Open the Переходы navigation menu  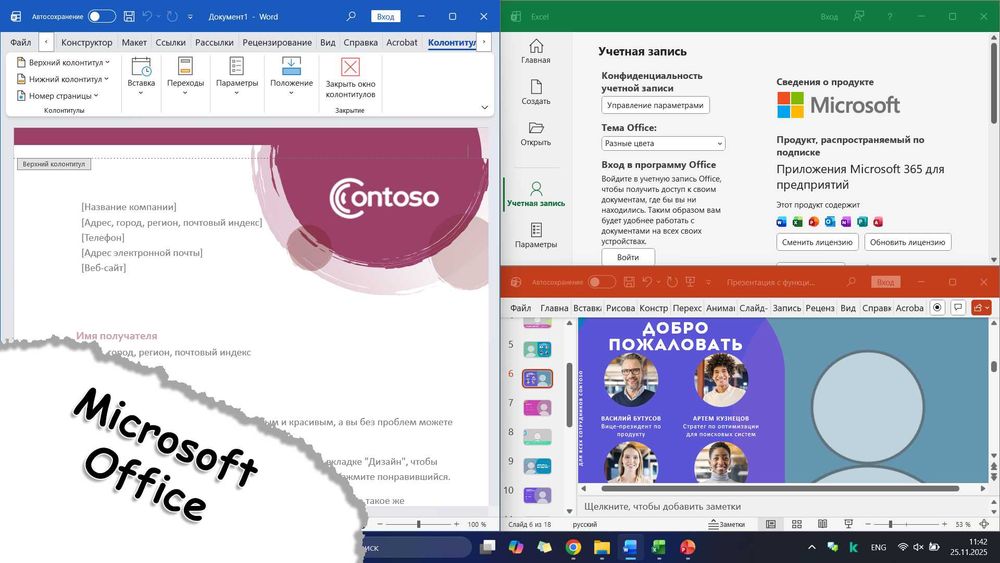pyautogui.click(x=185, y=77)
